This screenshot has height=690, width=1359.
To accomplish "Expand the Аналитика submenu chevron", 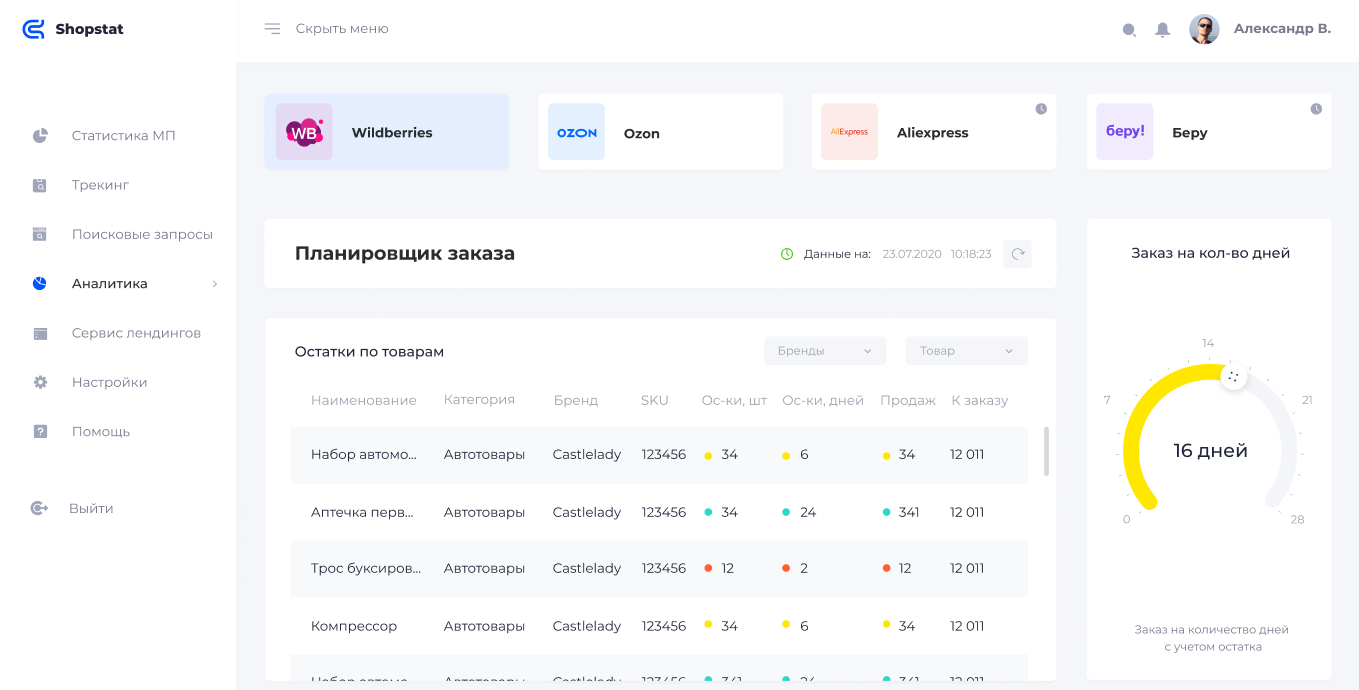I will (213, 283).
